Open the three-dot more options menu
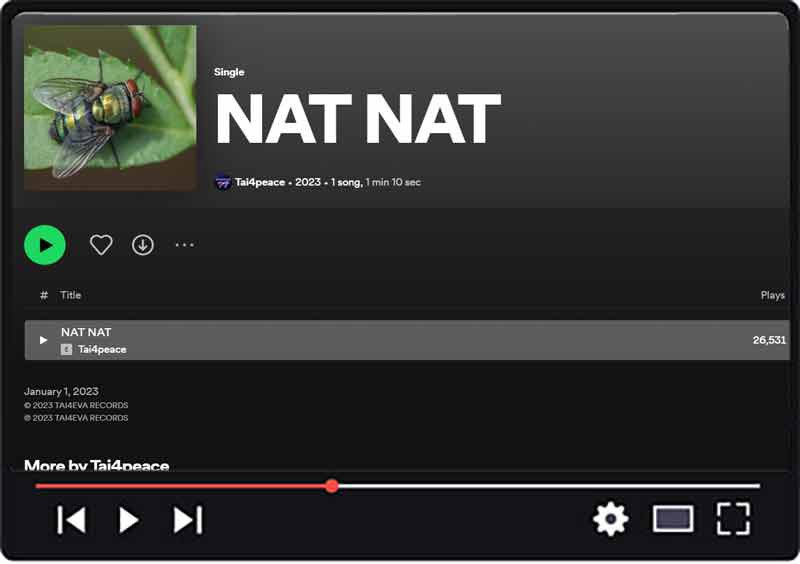 [185, 245]
